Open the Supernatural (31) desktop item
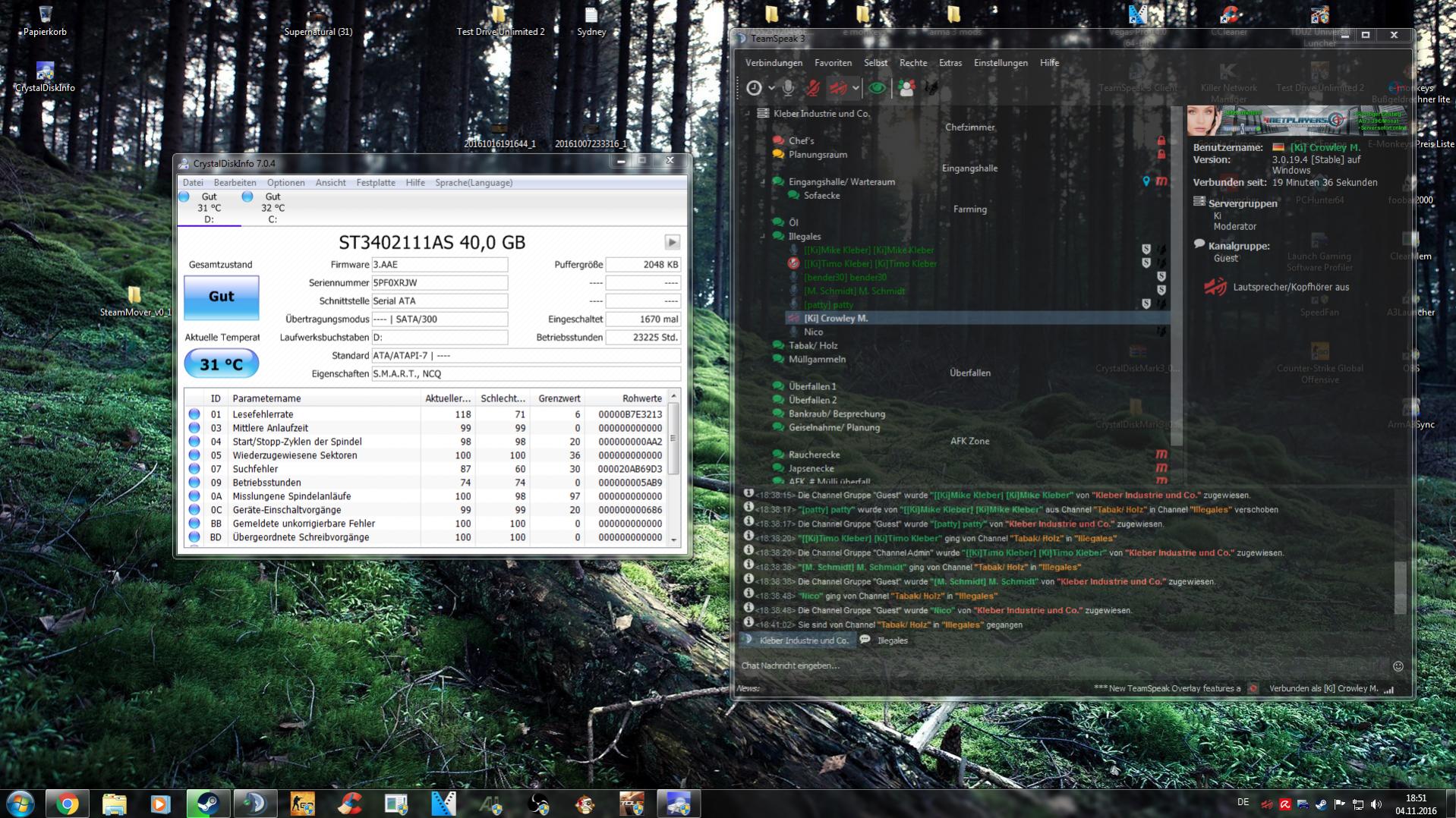The image size is (1456, 818). tap(318, 21)
